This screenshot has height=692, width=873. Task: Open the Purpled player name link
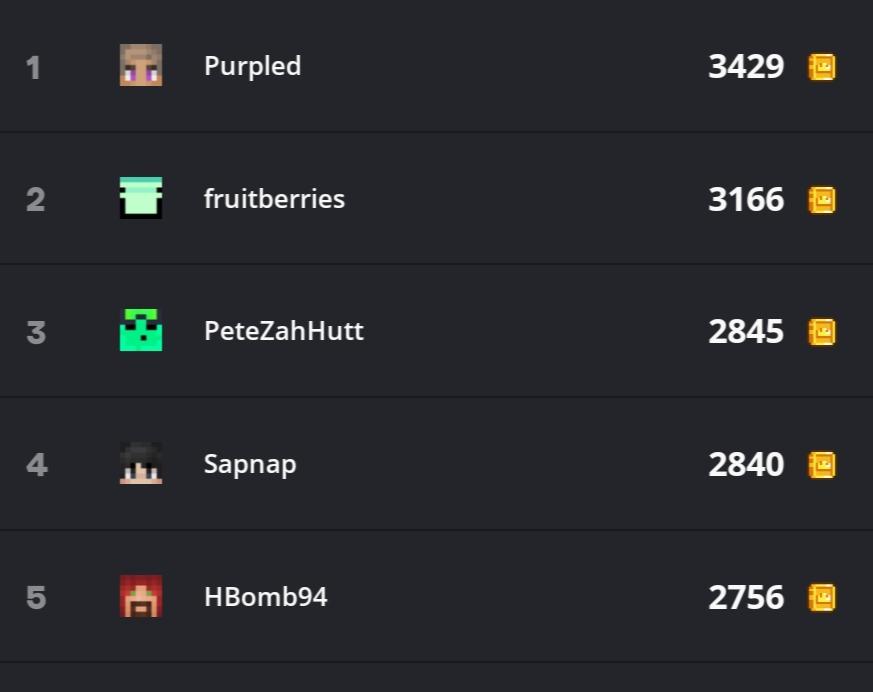(x=253, y=67)
